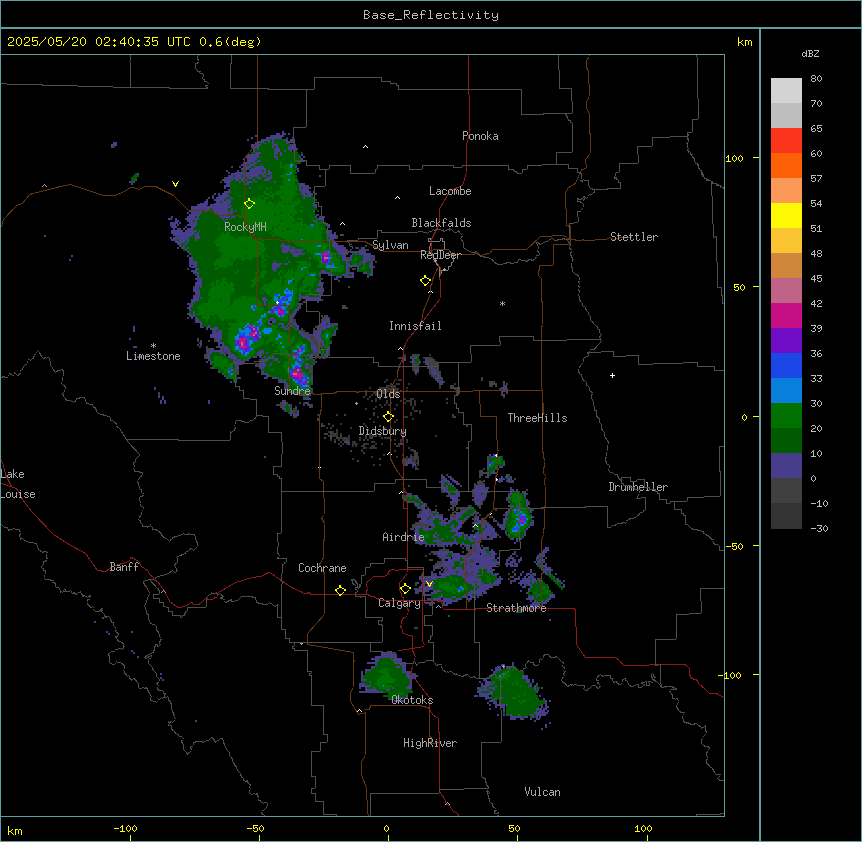Click the yellow V marker northeast of Calgary

[429, 584]
